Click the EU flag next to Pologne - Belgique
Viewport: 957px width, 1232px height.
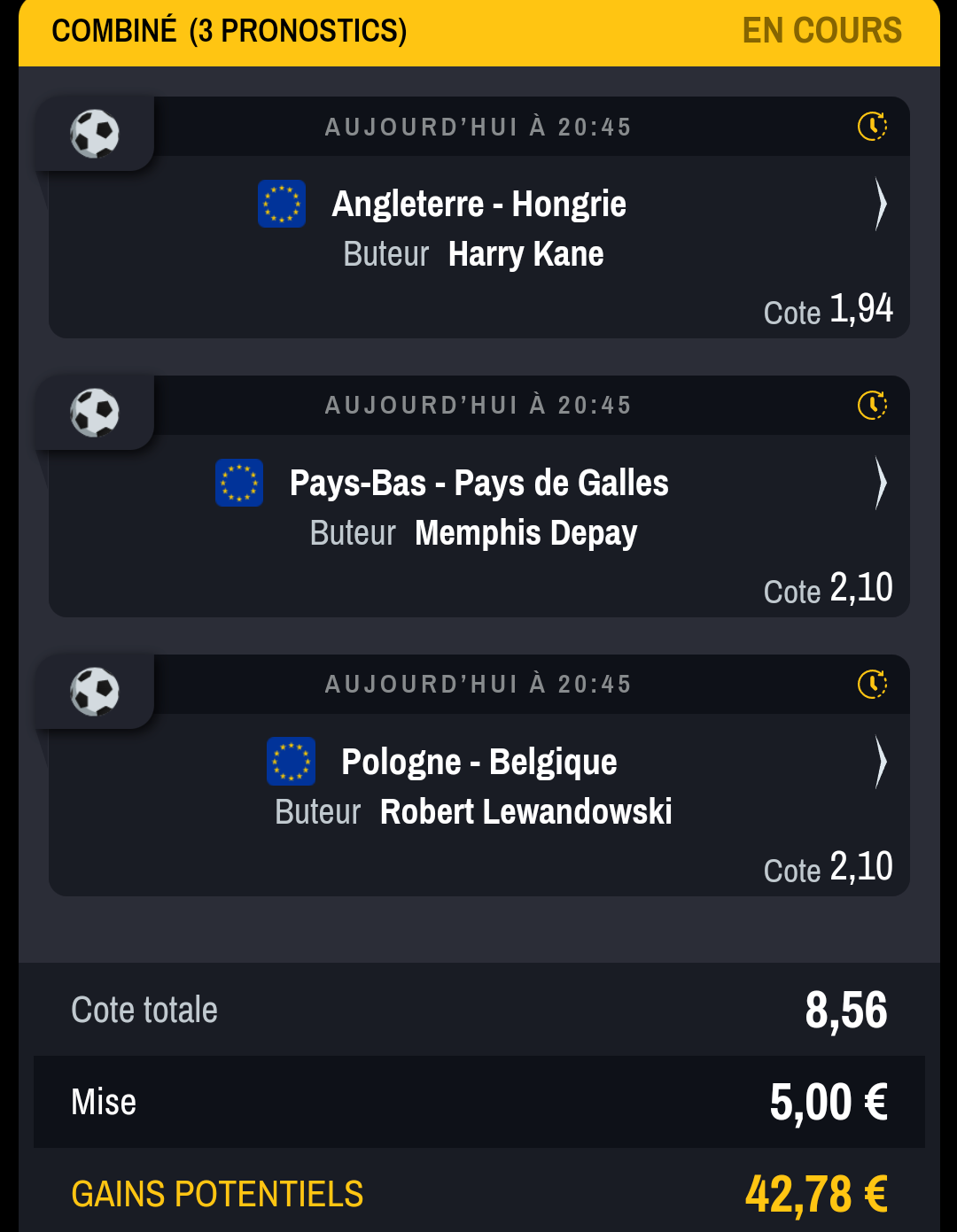pos(292,762)
